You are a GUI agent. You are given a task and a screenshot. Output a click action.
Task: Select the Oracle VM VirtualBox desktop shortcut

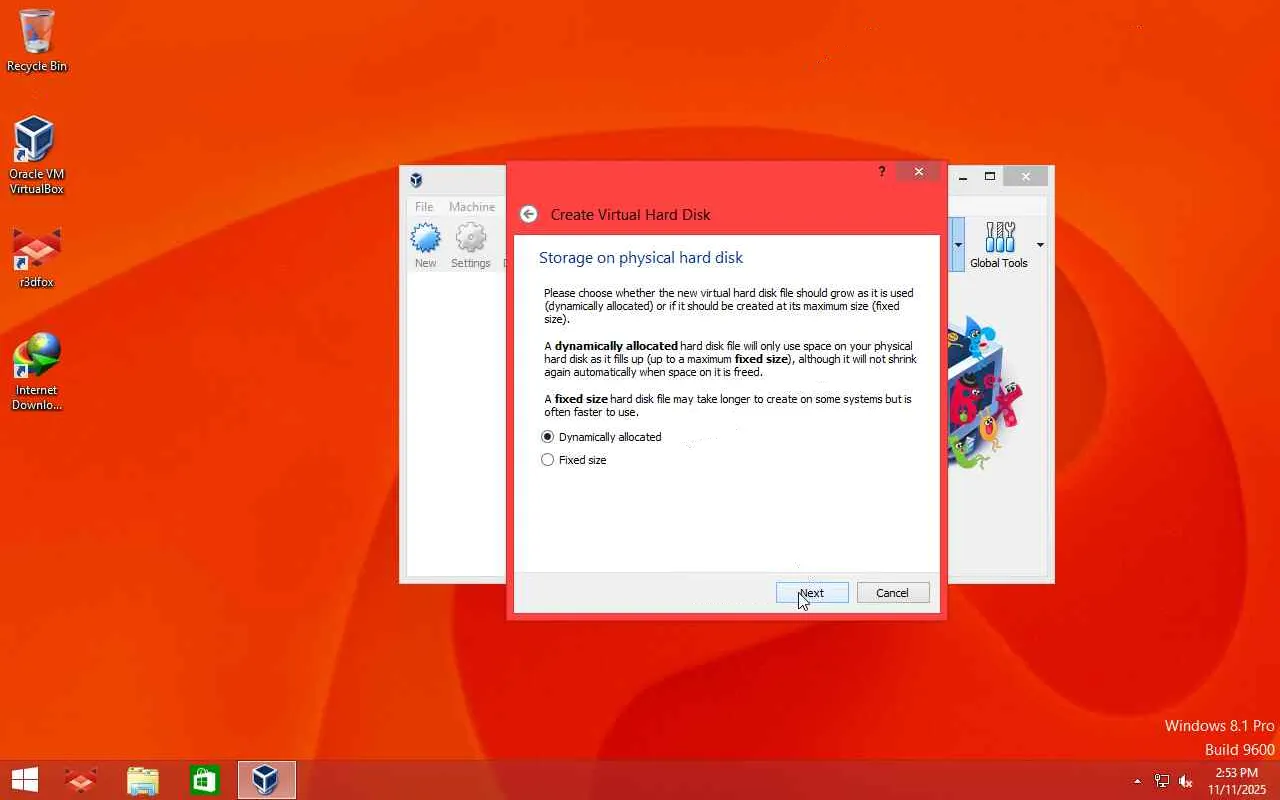click(x=37, y=155)
